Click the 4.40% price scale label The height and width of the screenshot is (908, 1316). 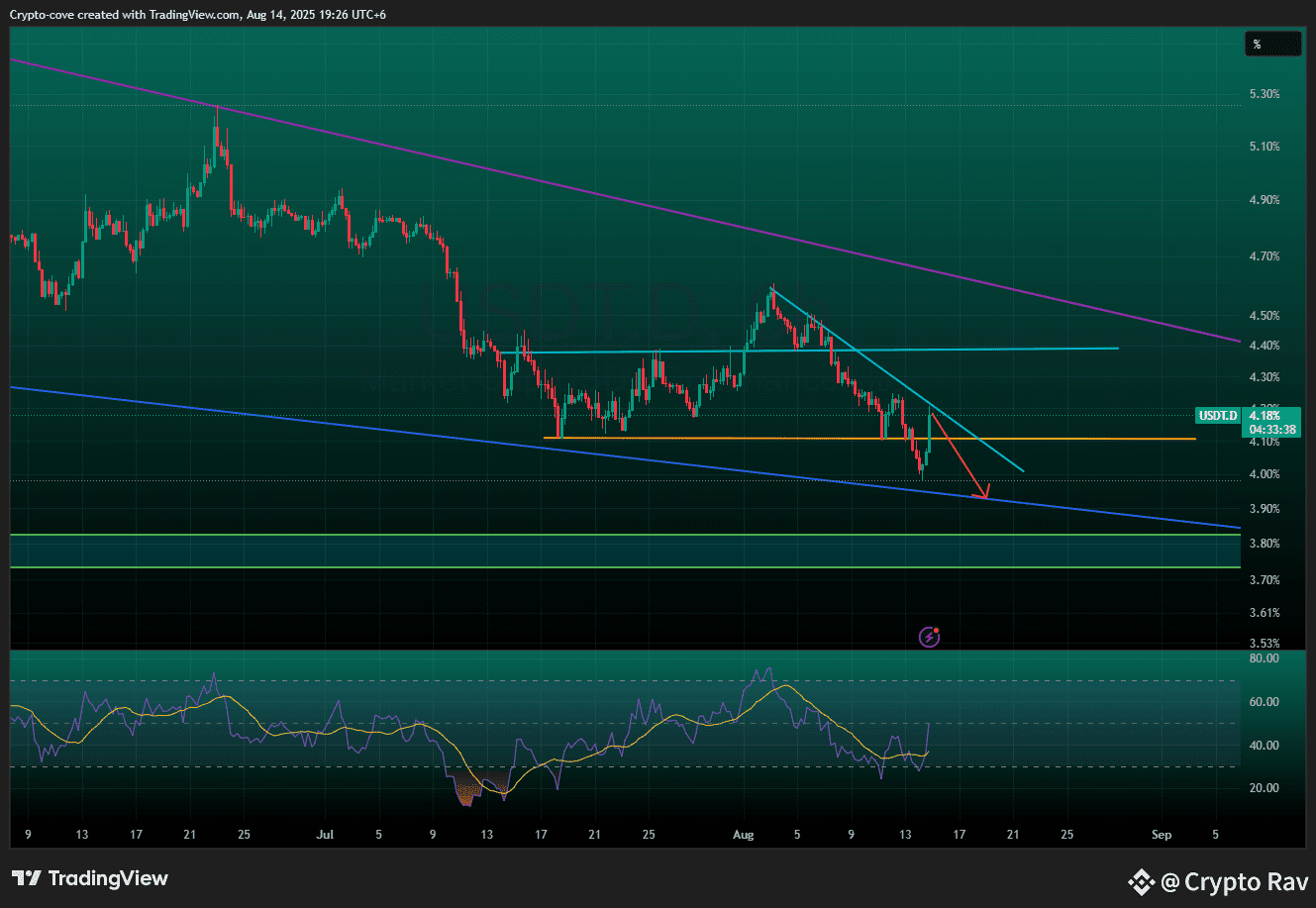1265,346
